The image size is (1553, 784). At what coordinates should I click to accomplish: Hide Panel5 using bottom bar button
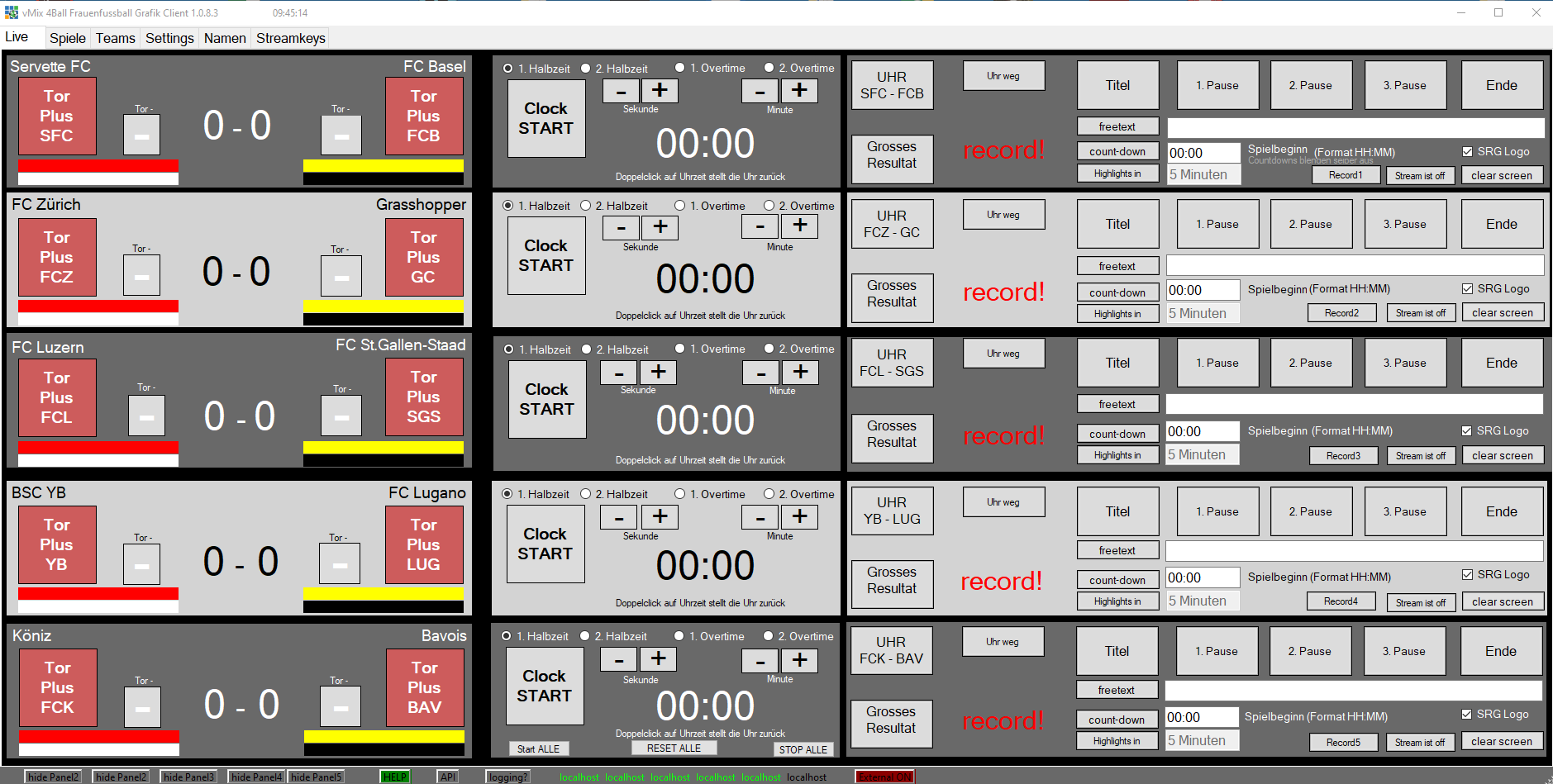(316, 777)
